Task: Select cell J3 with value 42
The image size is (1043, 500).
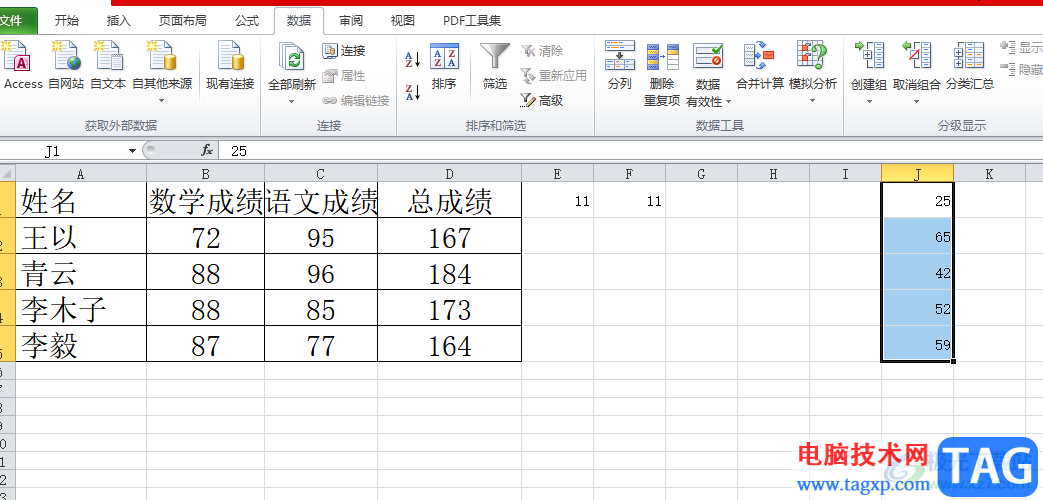Action: (917, 272)
